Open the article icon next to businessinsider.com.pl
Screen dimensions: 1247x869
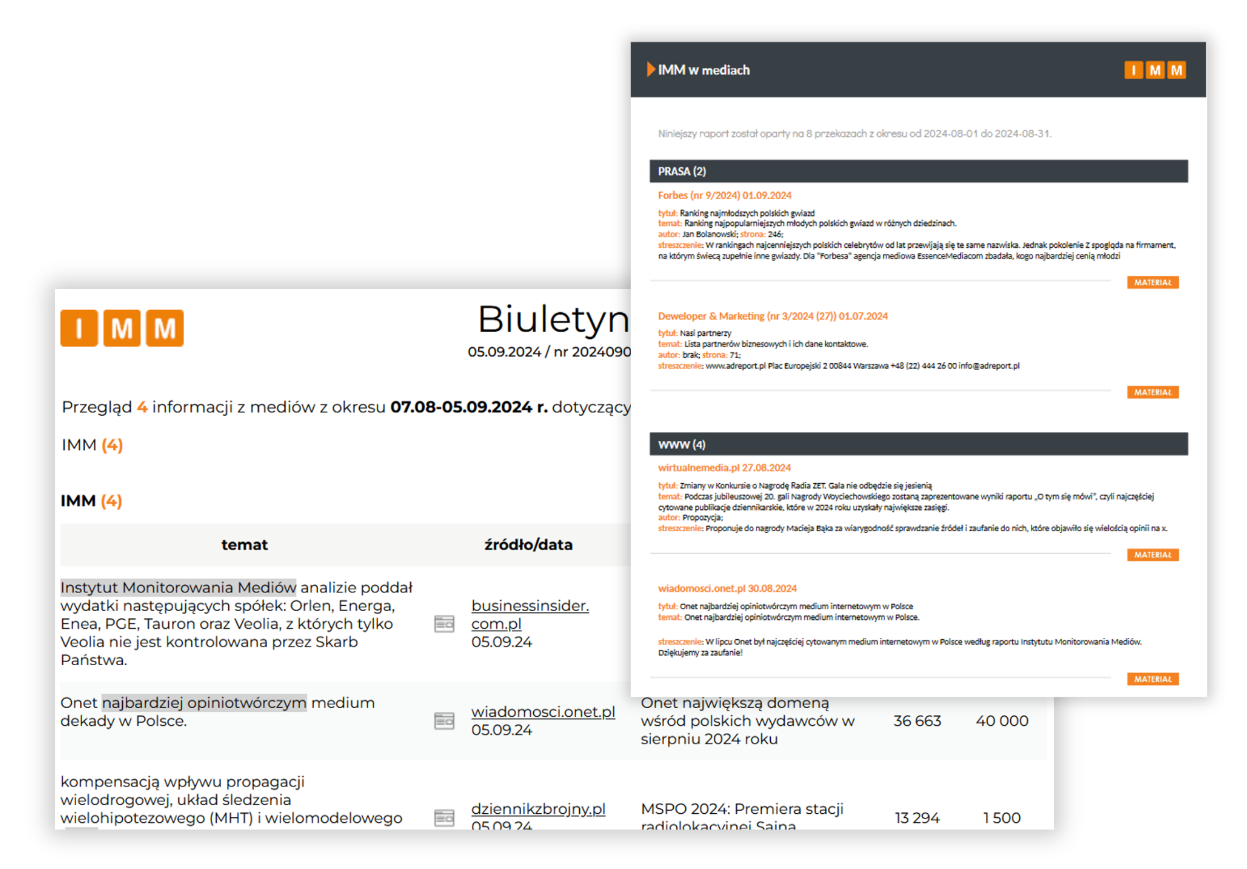444,624
